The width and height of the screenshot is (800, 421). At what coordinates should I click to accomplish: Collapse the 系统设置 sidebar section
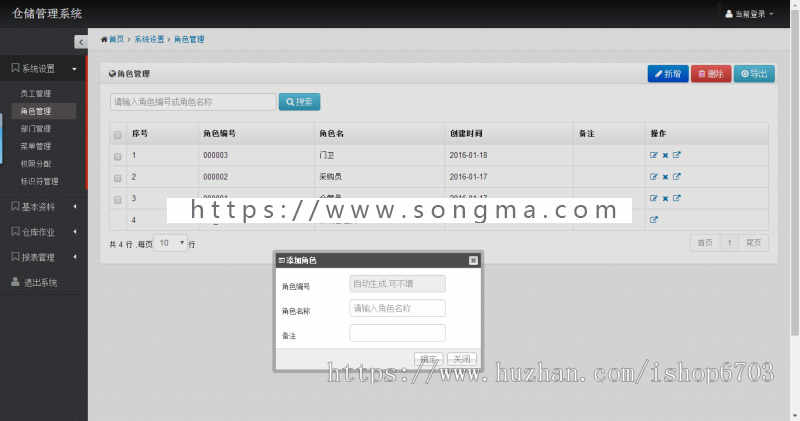(x=43, y=68)
